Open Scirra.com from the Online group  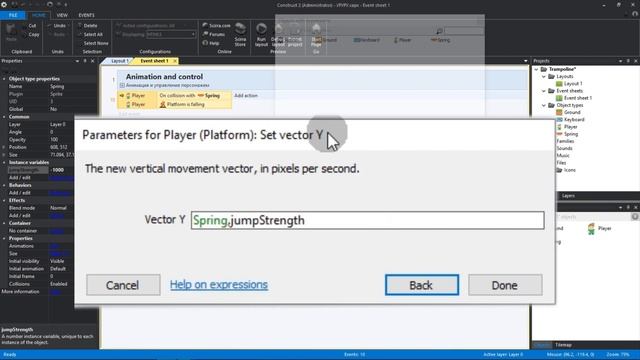click(x=216, y=26)
